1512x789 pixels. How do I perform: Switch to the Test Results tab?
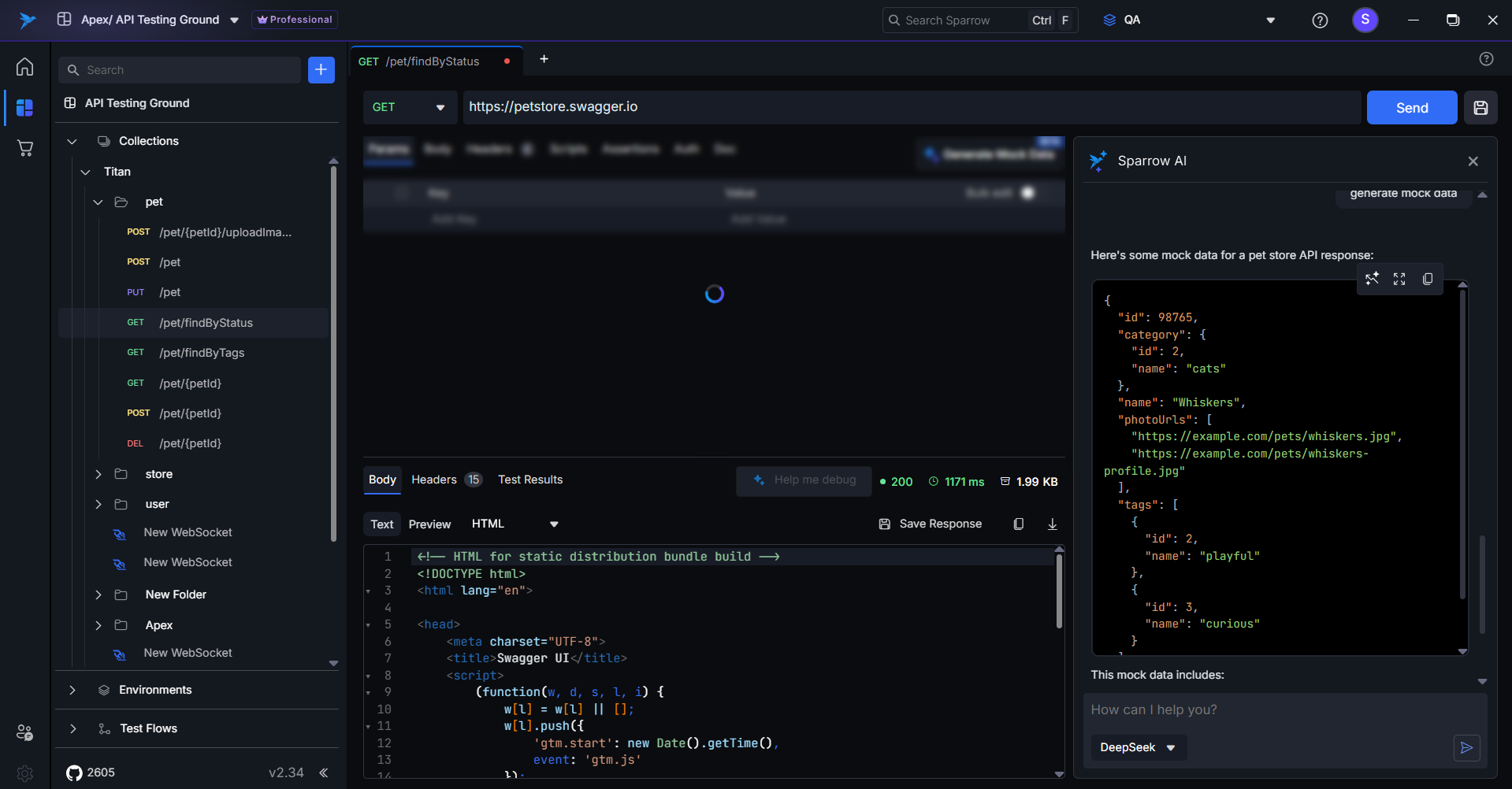pyautogui.click(x=530, y=480)
